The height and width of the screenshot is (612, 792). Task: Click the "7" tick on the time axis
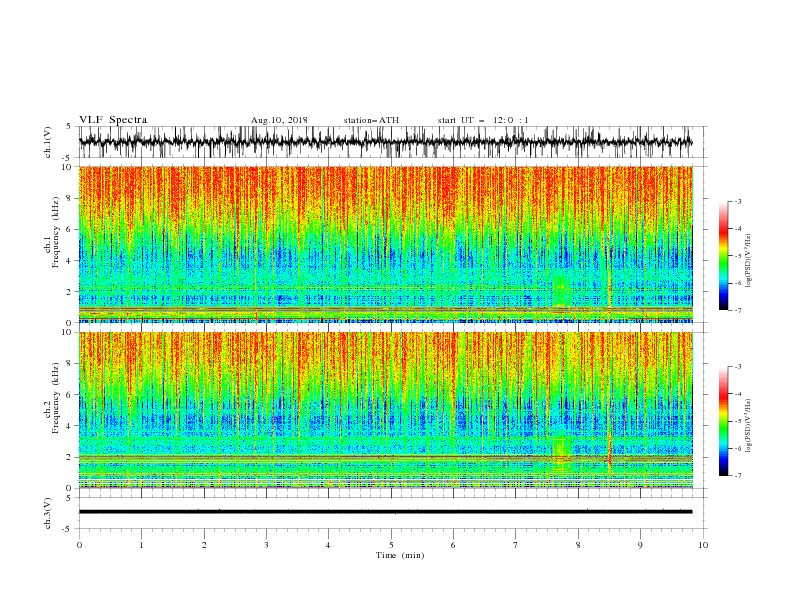click(516, 545)
